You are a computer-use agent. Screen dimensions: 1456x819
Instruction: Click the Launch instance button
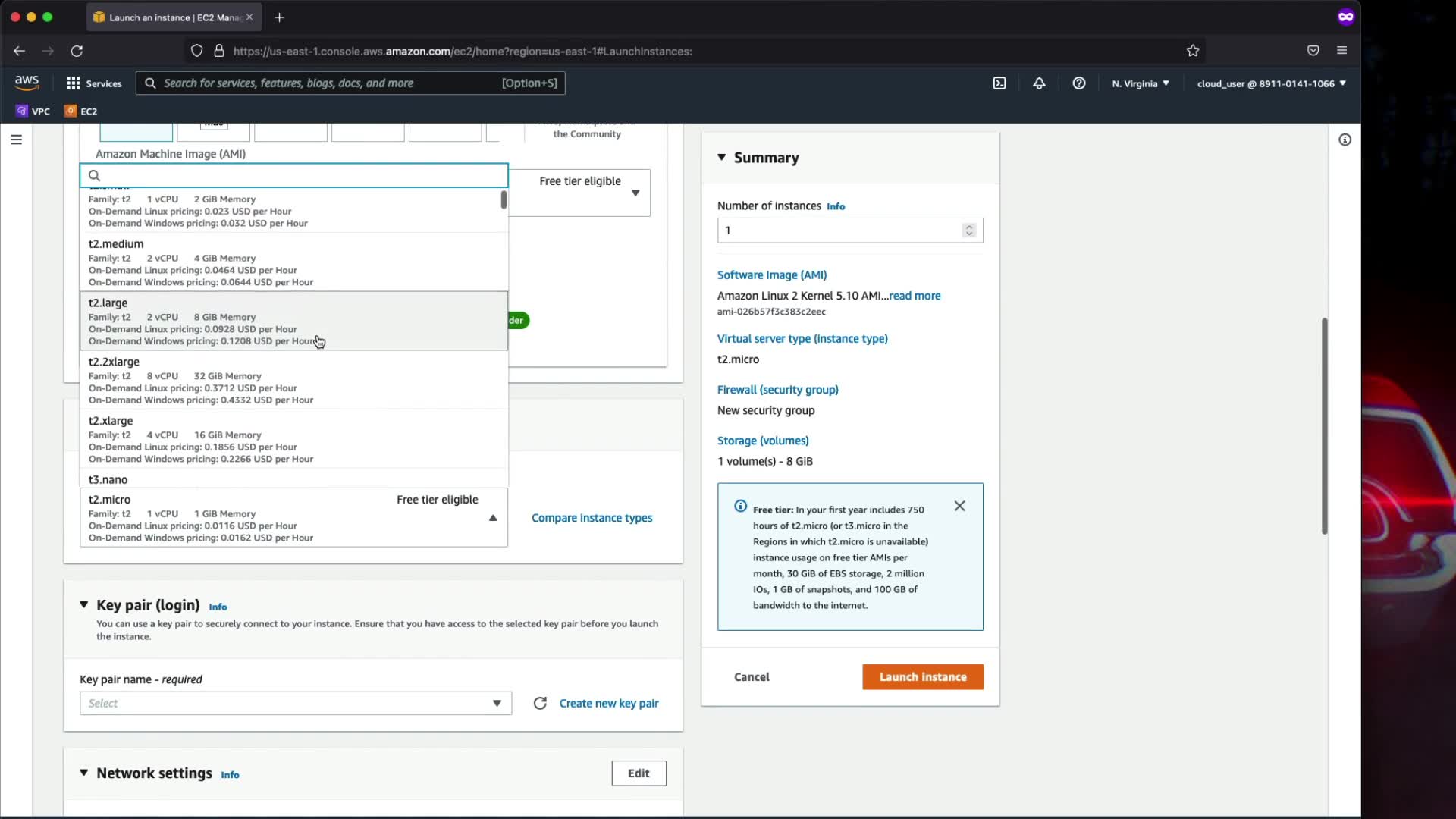click(922, 676)
